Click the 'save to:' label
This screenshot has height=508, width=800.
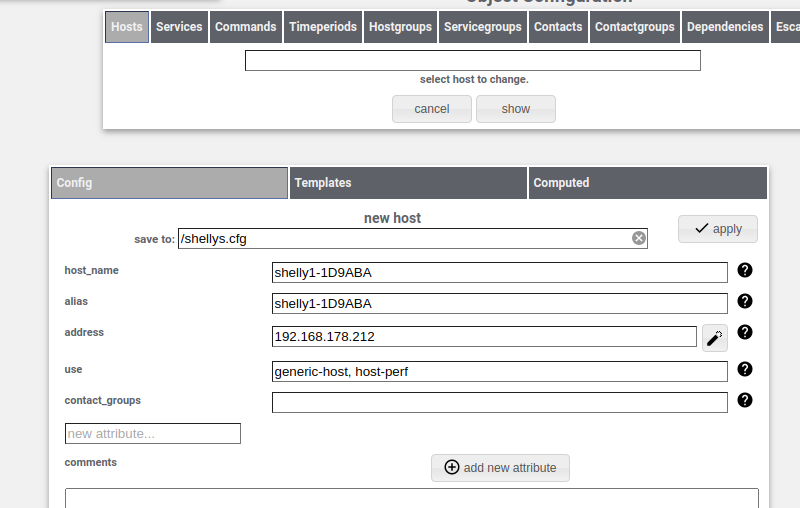coord(154,239)
